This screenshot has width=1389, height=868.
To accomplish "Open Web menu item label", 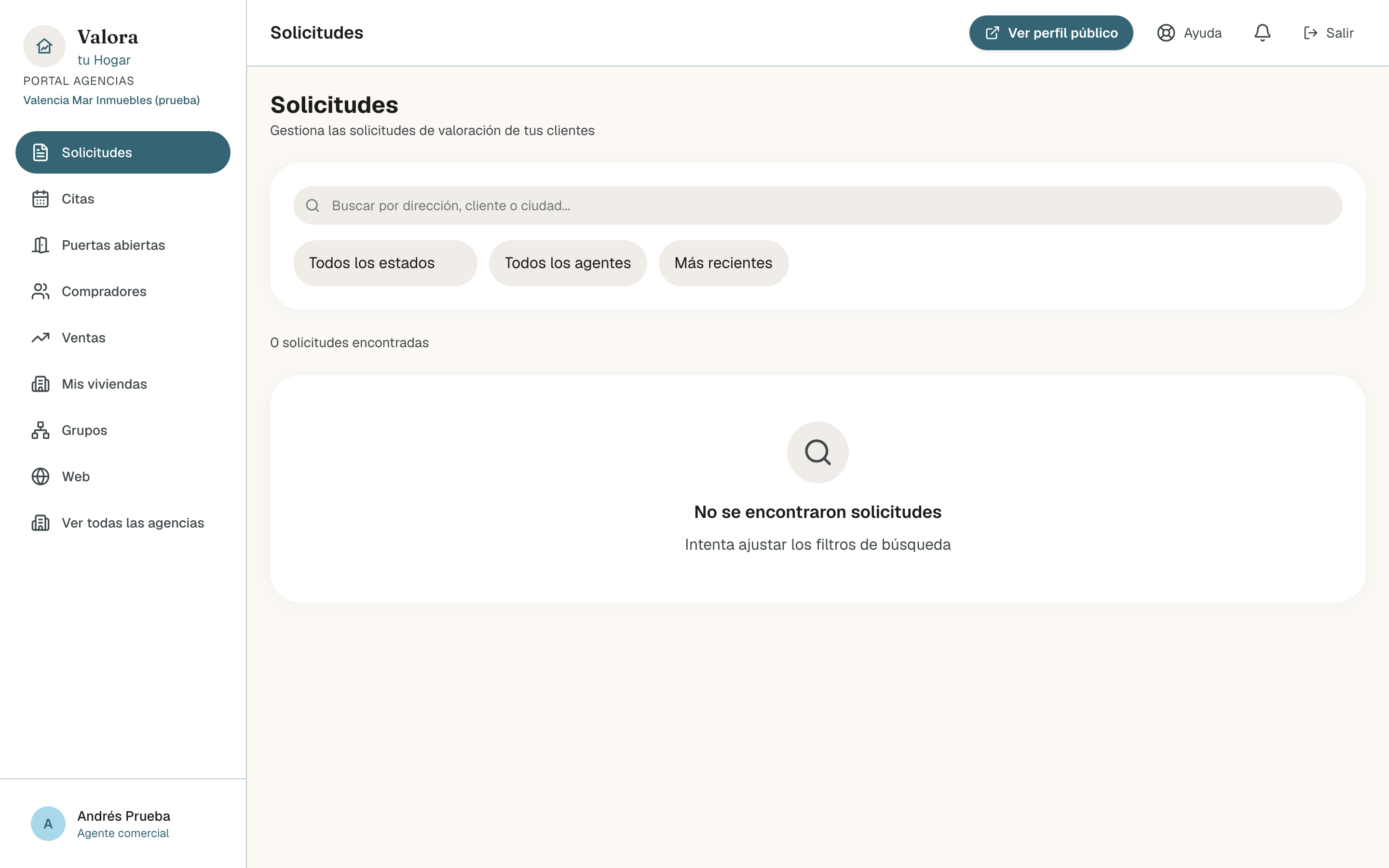I will click(x=76, y=476).
